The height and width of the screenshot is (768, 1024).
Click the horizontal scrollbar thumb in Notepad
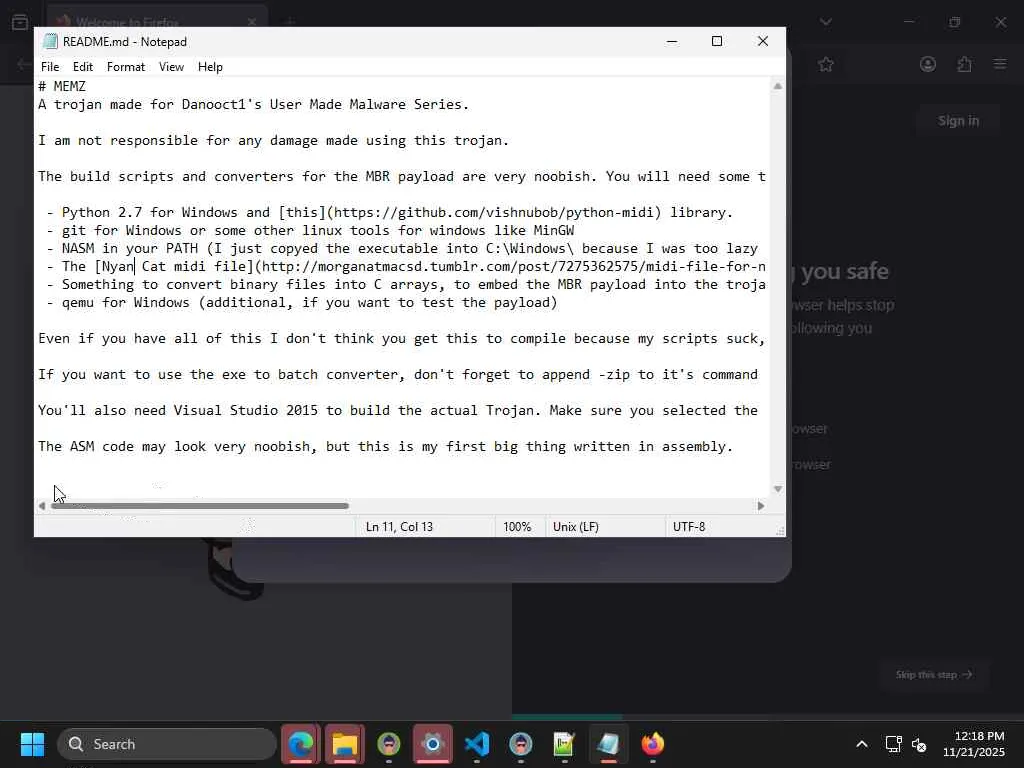point(200,505)
